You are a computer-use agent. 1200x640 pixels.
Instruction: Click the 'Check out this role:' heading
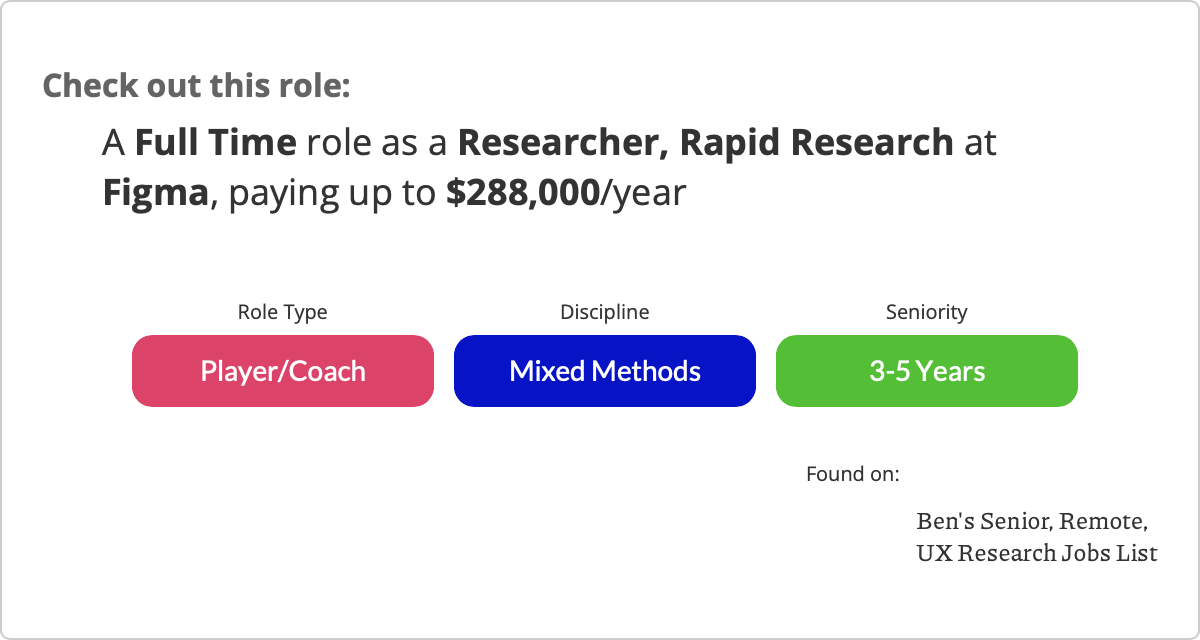[196, 85]
